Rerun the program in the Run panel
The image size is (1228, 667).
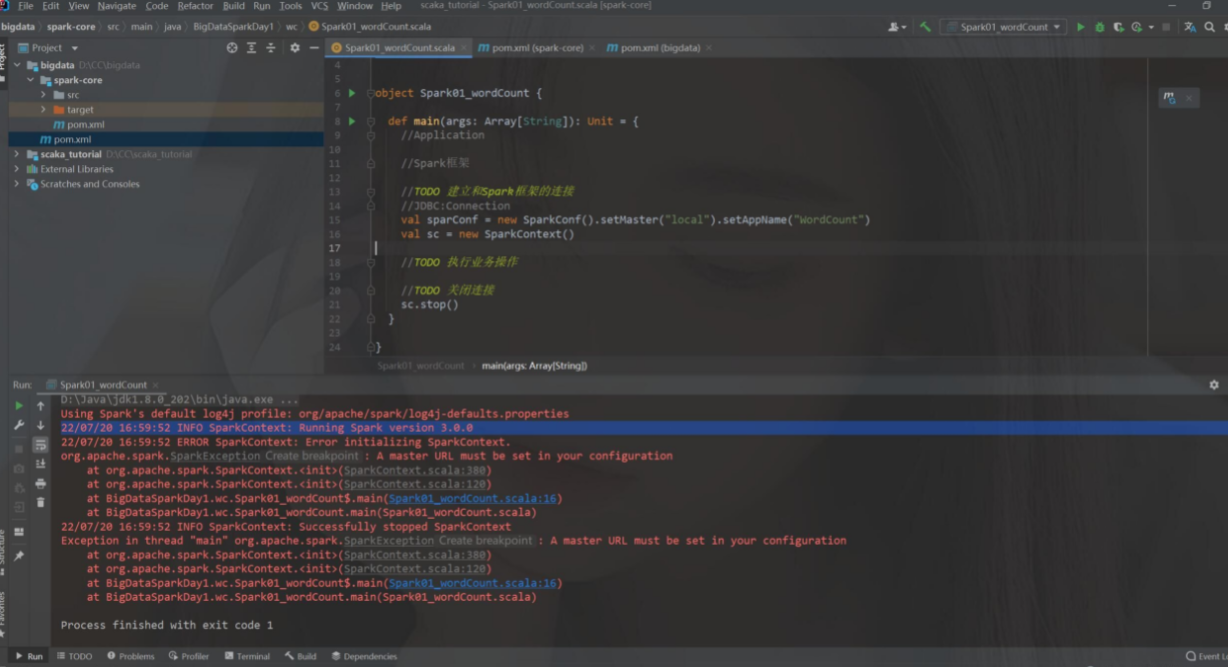[x=18, y=406]
